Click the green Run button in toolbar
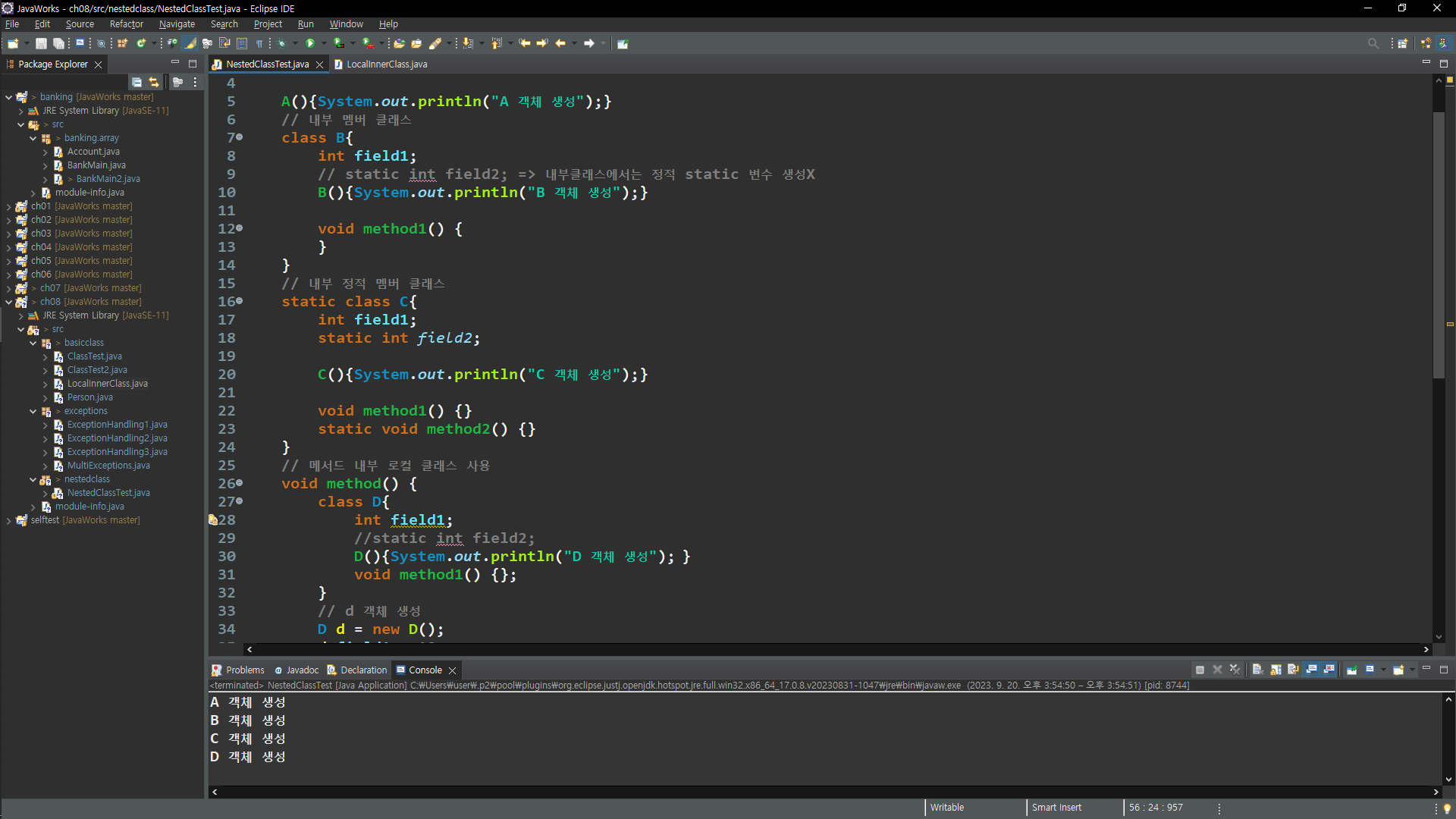The width and height of the screenshot is (1456, 819). click(x=309, y=43)
